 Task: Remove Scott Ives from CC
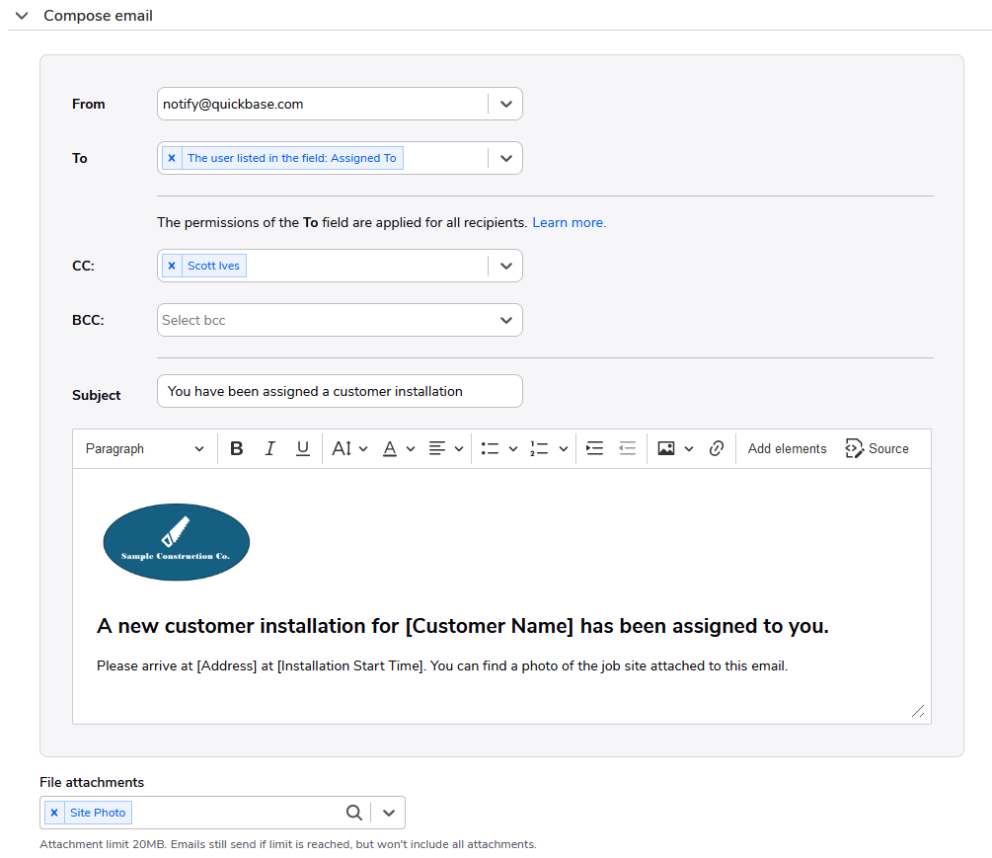pyautogui.click(x=171, y=266)
